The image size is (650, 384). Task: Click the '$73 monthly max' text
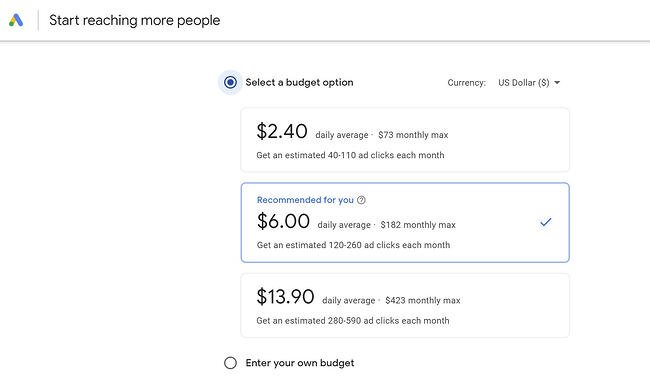[x=413, y=135]
